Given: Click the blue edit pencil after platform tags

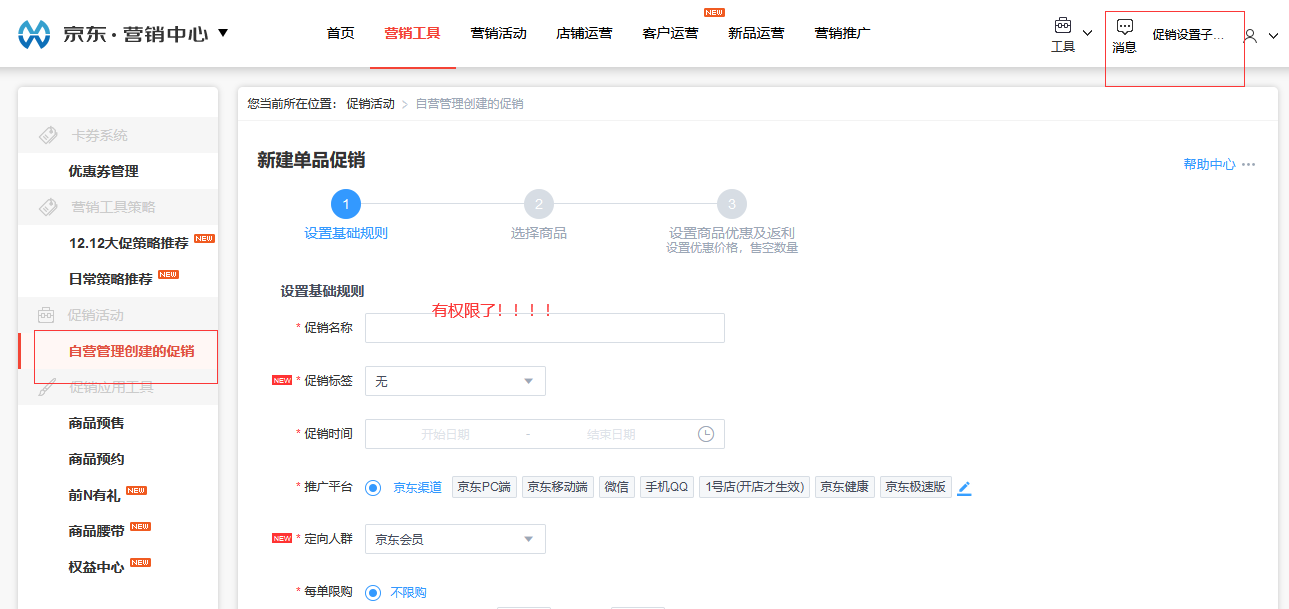Looking at the screenshot, I should tap(964, 488).
